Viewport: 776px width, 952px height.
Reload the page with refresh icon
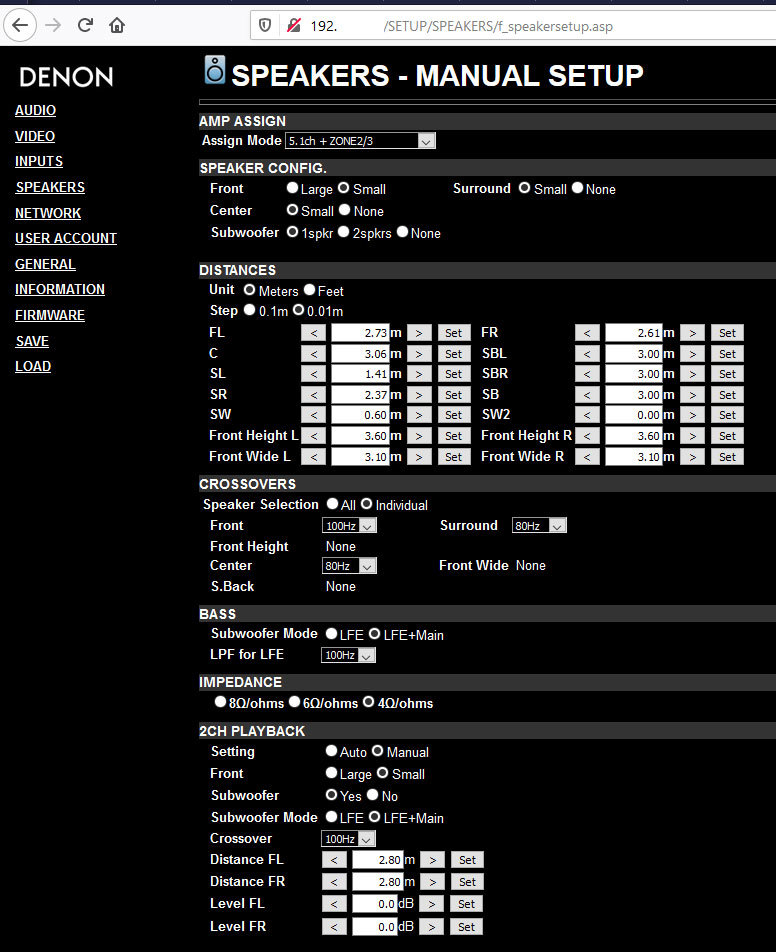[85, 26]
